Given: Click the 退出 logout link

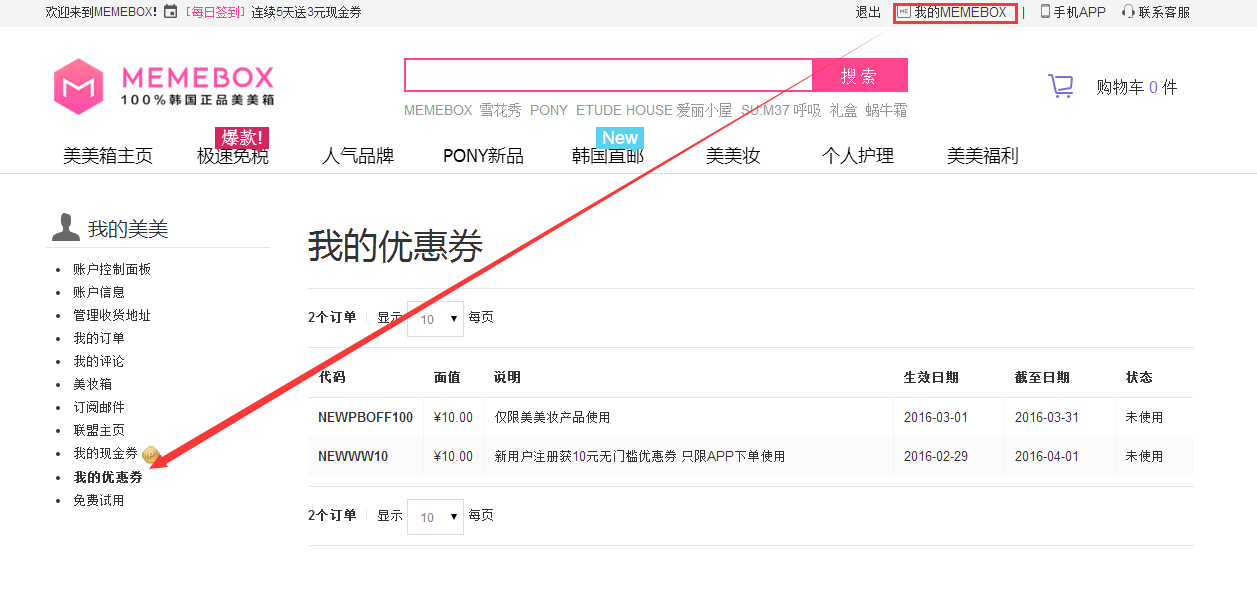Looking at the screenshot, I should (x=868, y=12).
